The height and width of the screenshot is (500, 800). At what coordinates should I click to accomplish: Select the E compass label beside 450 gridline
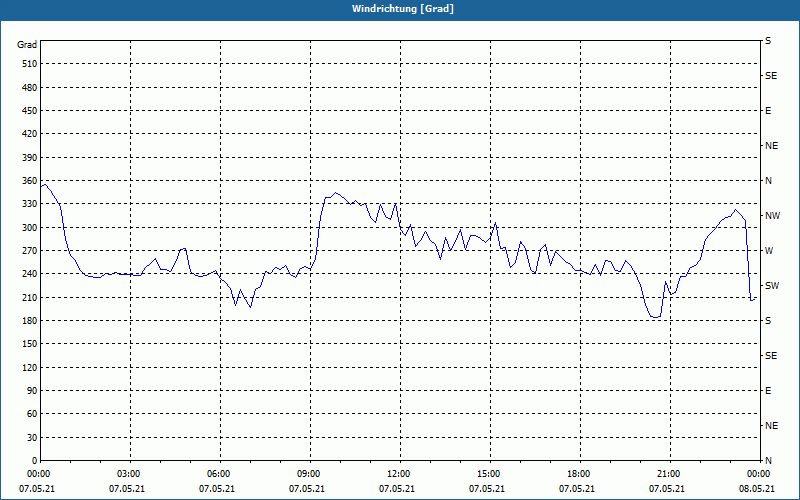tap(768, 111)
